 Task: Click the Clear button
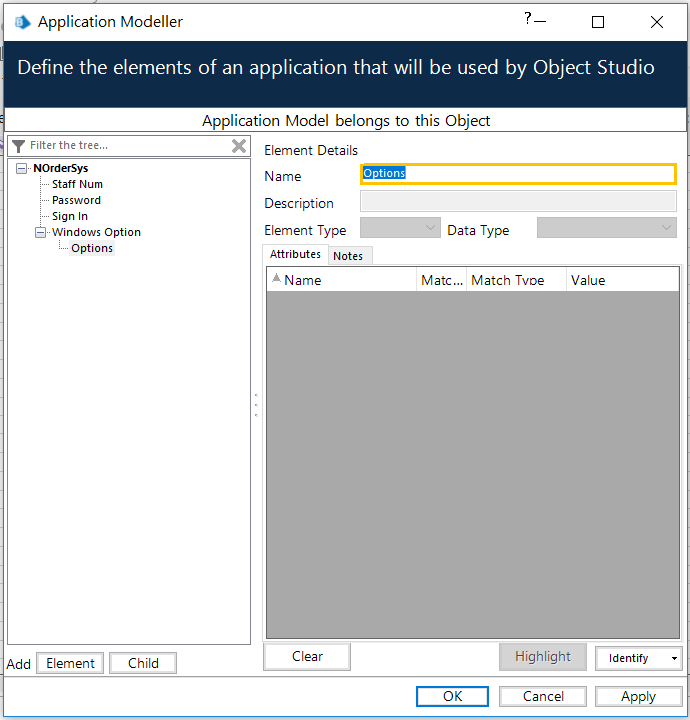point(307,657)
